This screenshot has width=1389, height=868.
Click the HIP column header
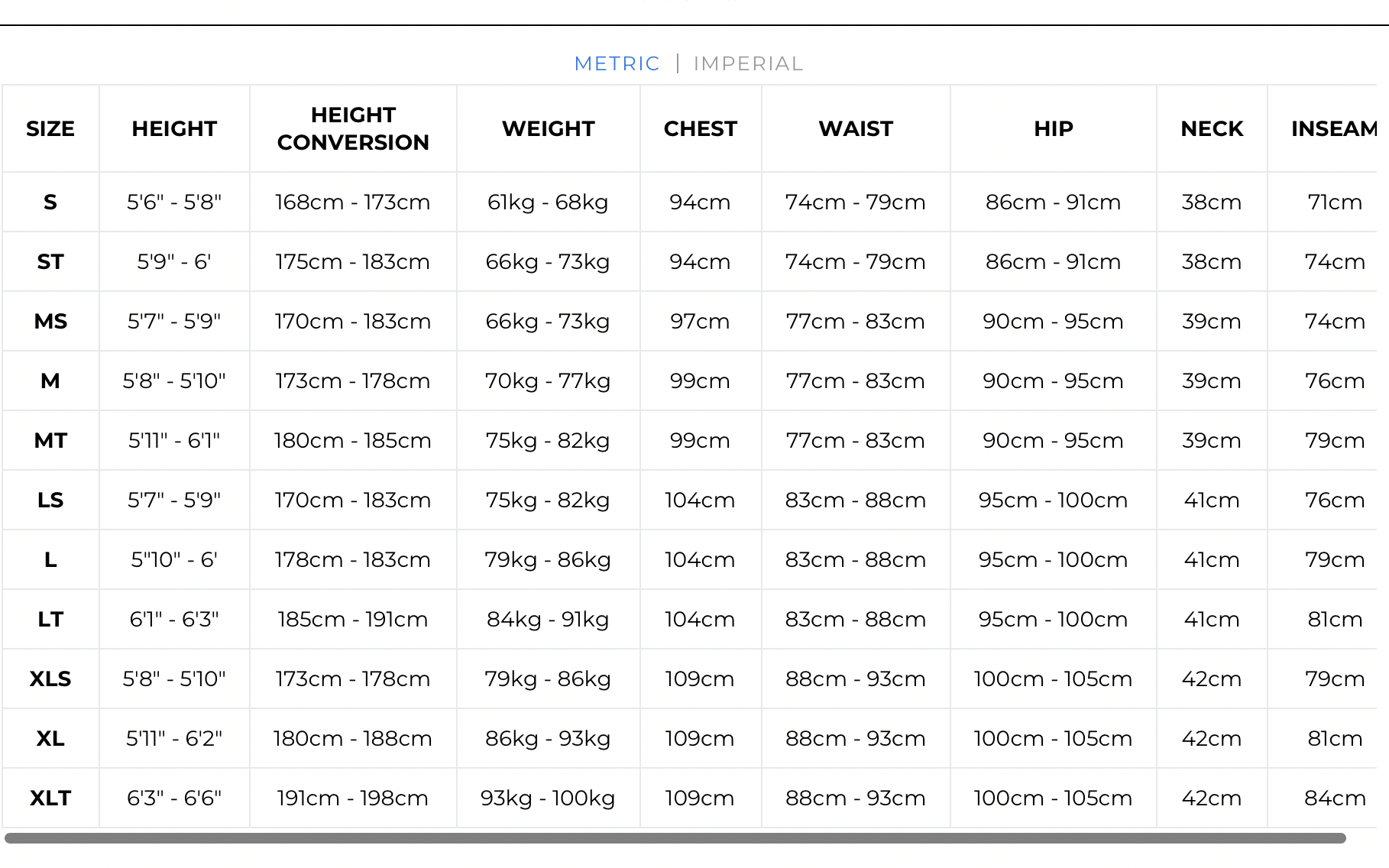tap(1054, 128)
